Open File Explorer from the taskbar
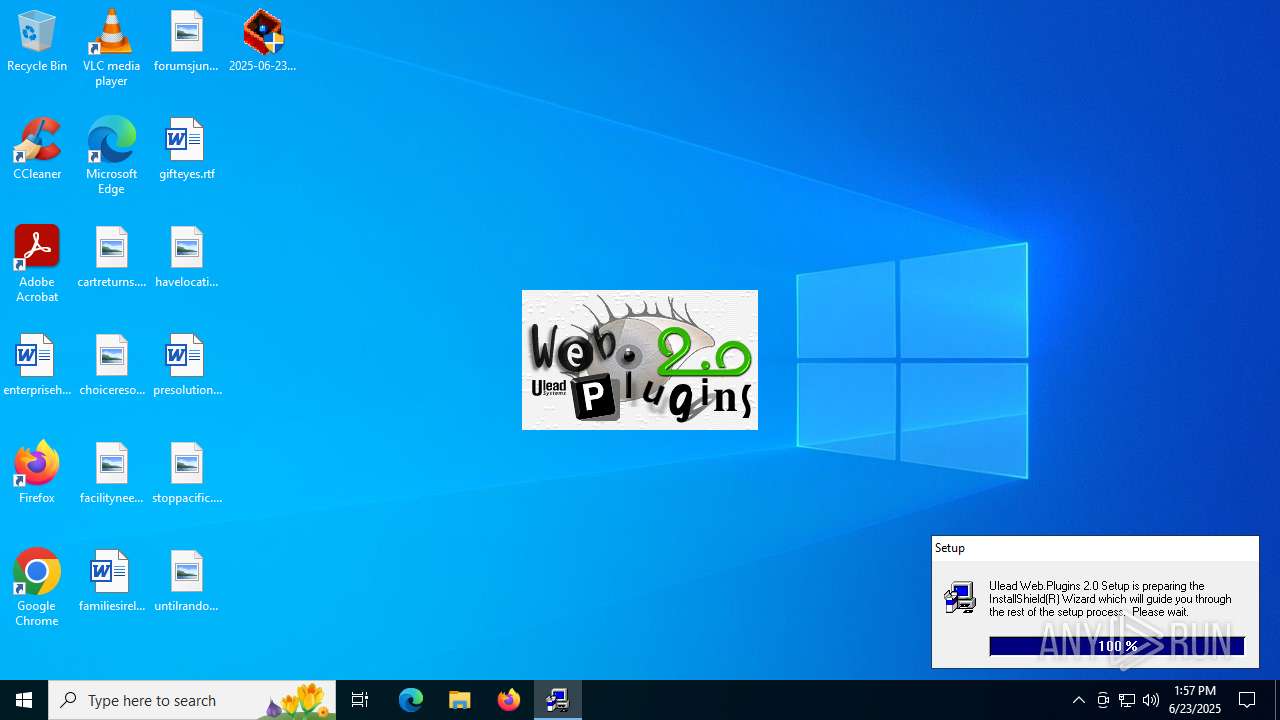Screen dimensions: 1280x720 coord(460,700)
